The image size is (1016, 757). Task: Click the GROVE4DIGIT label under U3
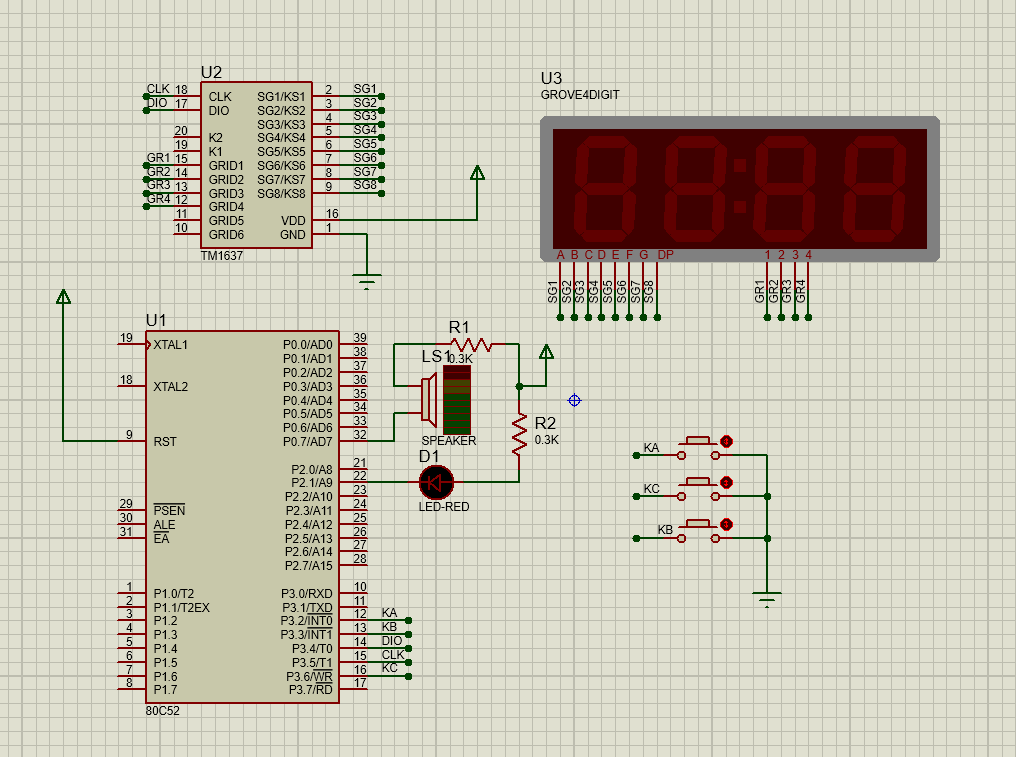580,95
